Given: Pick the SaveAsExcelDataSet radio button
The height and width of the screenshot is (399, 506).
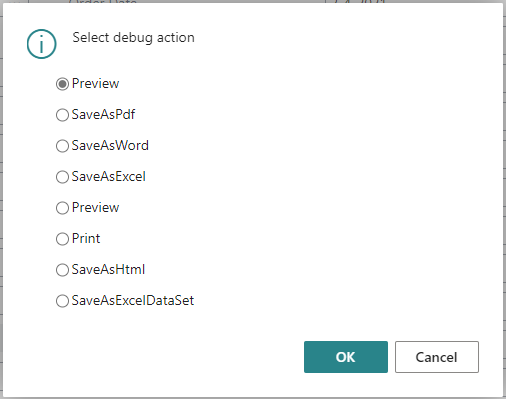Looking at the screenshot, I should (x=62, y=301).
